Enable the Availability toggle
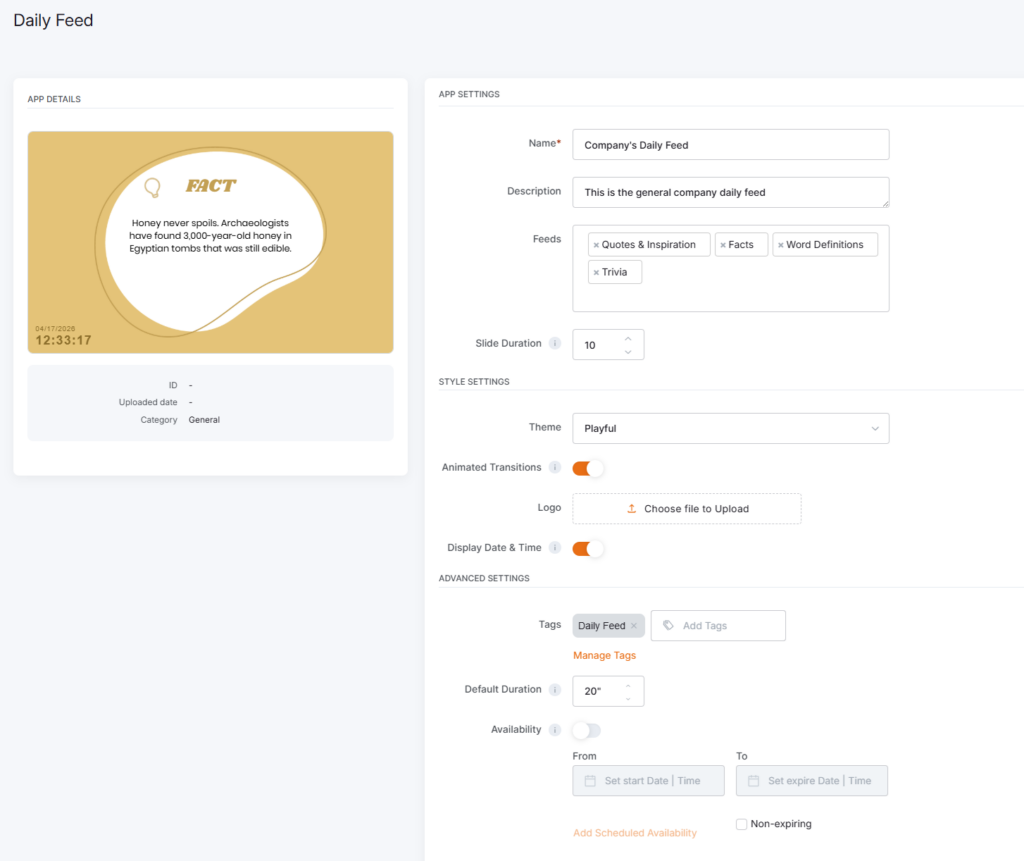The image size is (1024, 861). pos(587,730)
